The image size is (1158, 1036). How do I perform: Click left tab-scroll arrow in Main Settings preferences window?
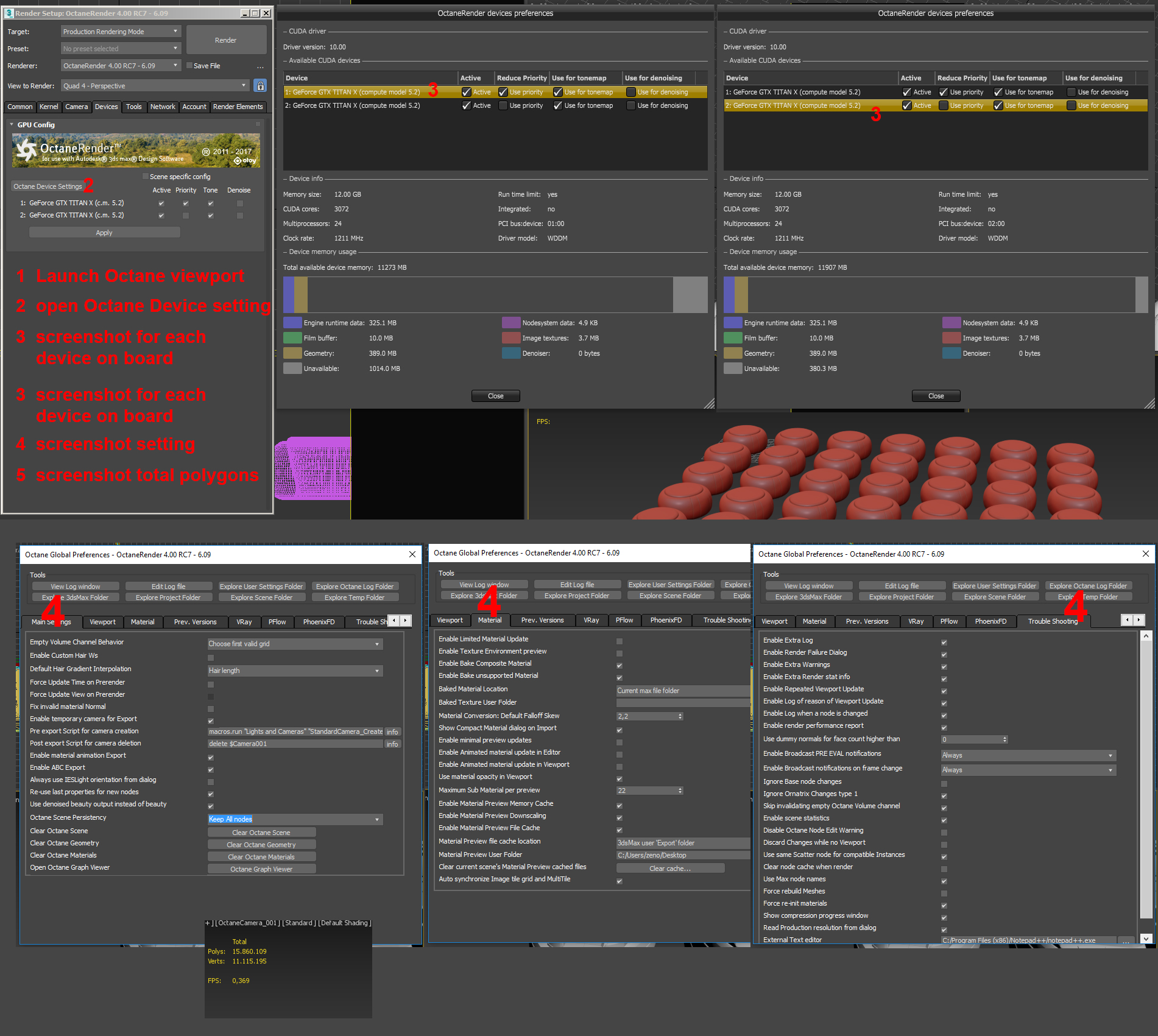(394, 621)
